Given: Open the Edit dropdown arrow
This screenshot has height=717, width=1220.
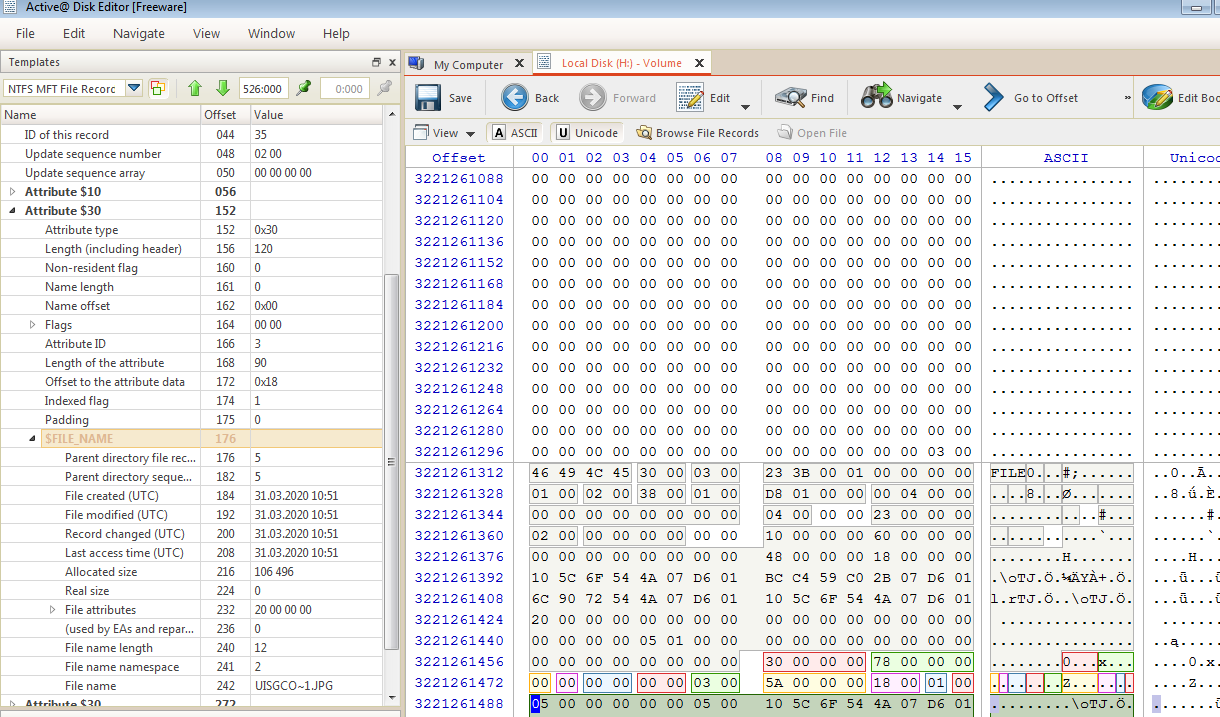Looking at the screenshot, I should (745, 105).
